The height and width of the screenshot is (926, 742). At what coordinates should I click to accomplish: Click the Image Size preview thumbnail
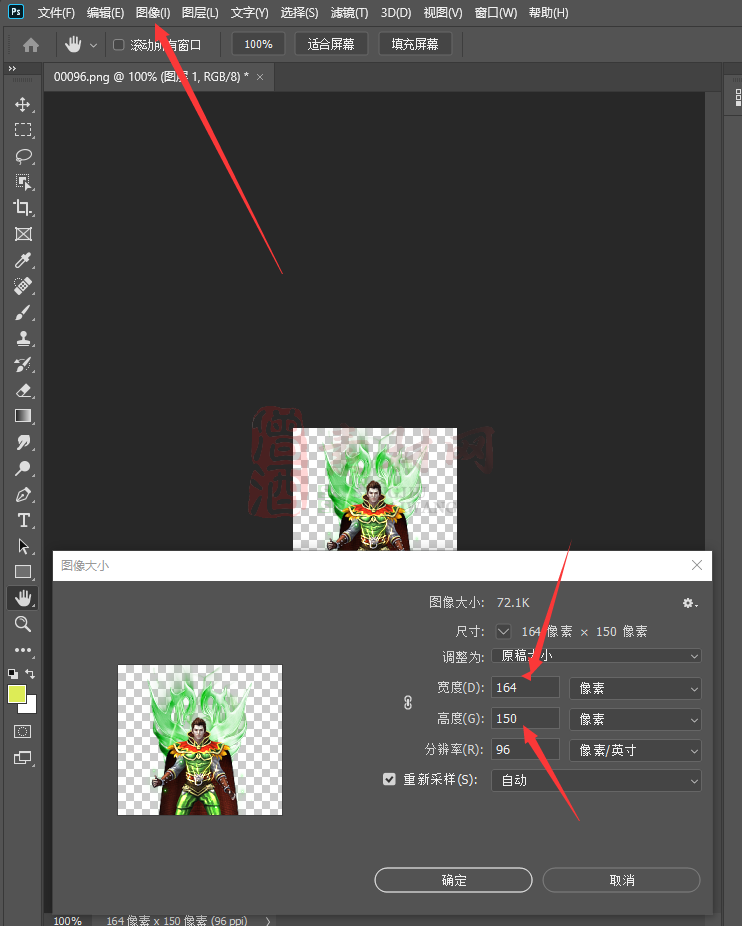200,740
